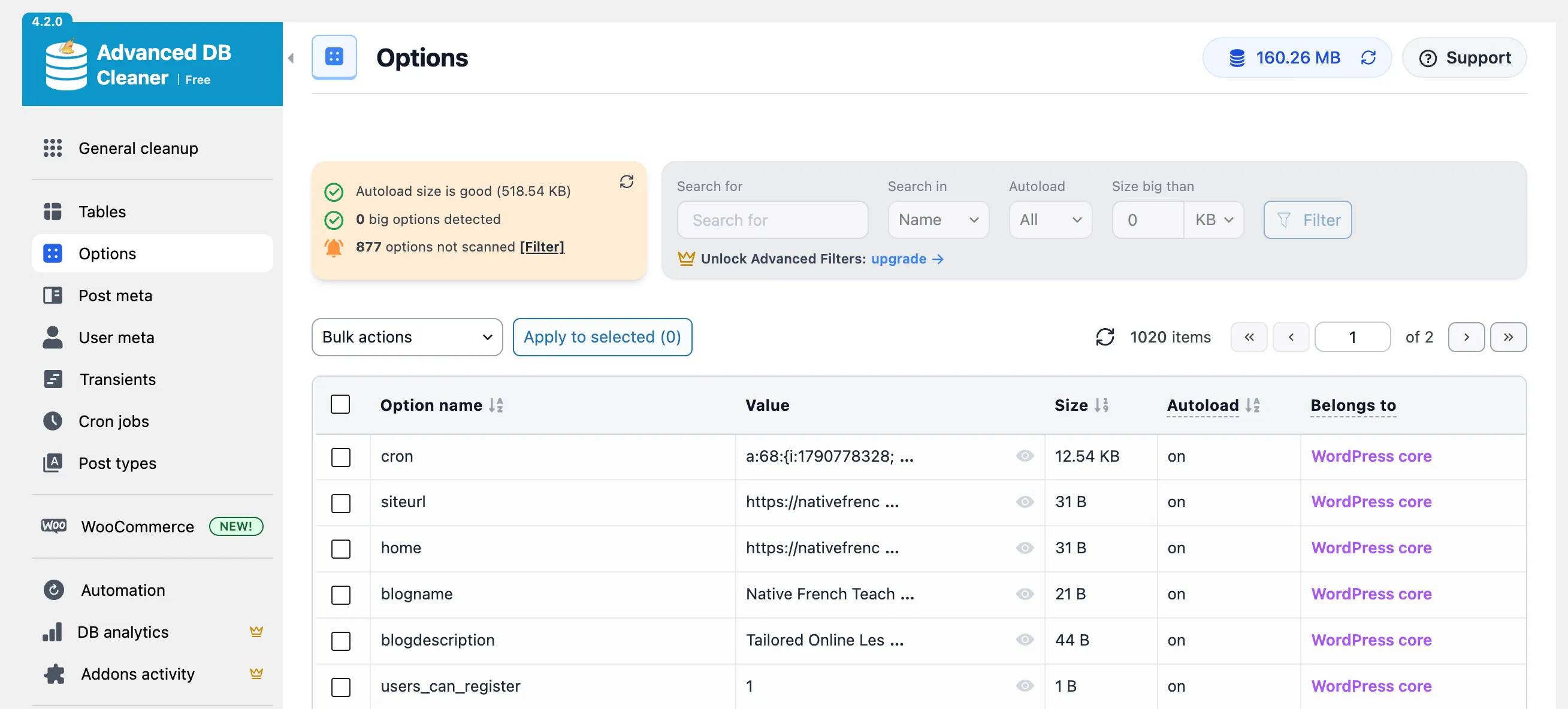Refresh the database size next to 160.26 MB

tap(1368, 57)
